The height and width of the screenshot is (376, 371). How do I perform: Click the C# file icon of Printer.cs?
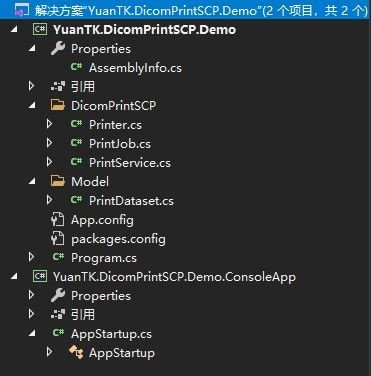76,124
